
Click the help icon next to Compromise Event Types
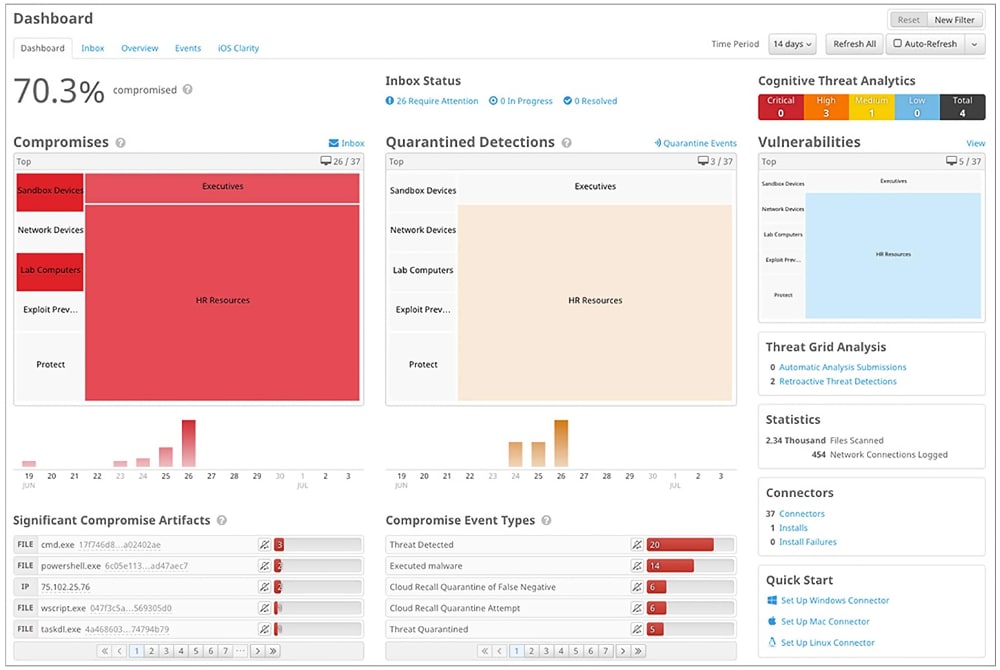pos(544,520)
